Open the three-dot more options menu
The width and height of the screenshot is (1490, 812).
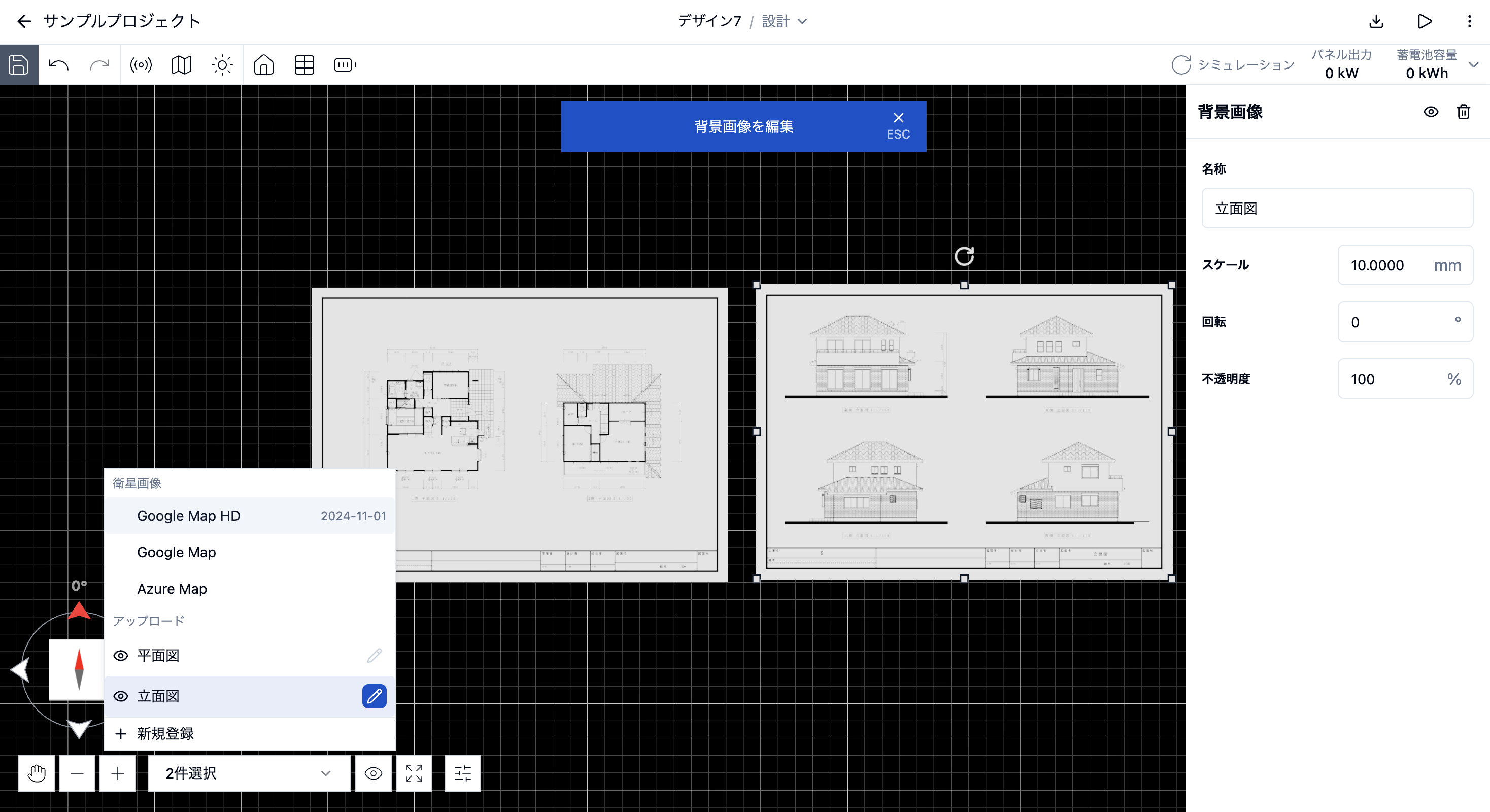tap(1469, 22)
